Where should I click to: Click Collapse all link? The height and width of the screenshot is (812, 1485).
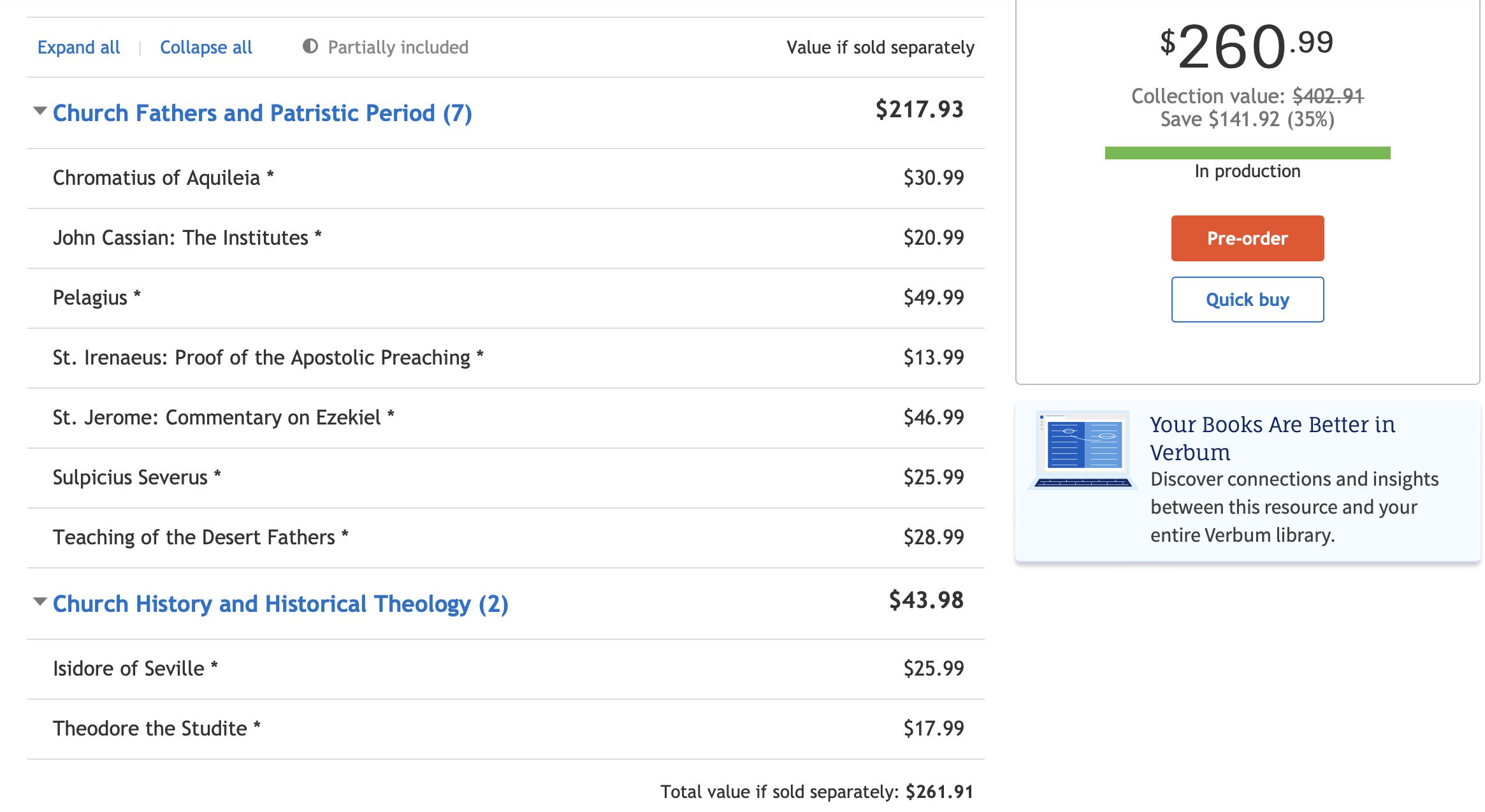coord(206,47)
